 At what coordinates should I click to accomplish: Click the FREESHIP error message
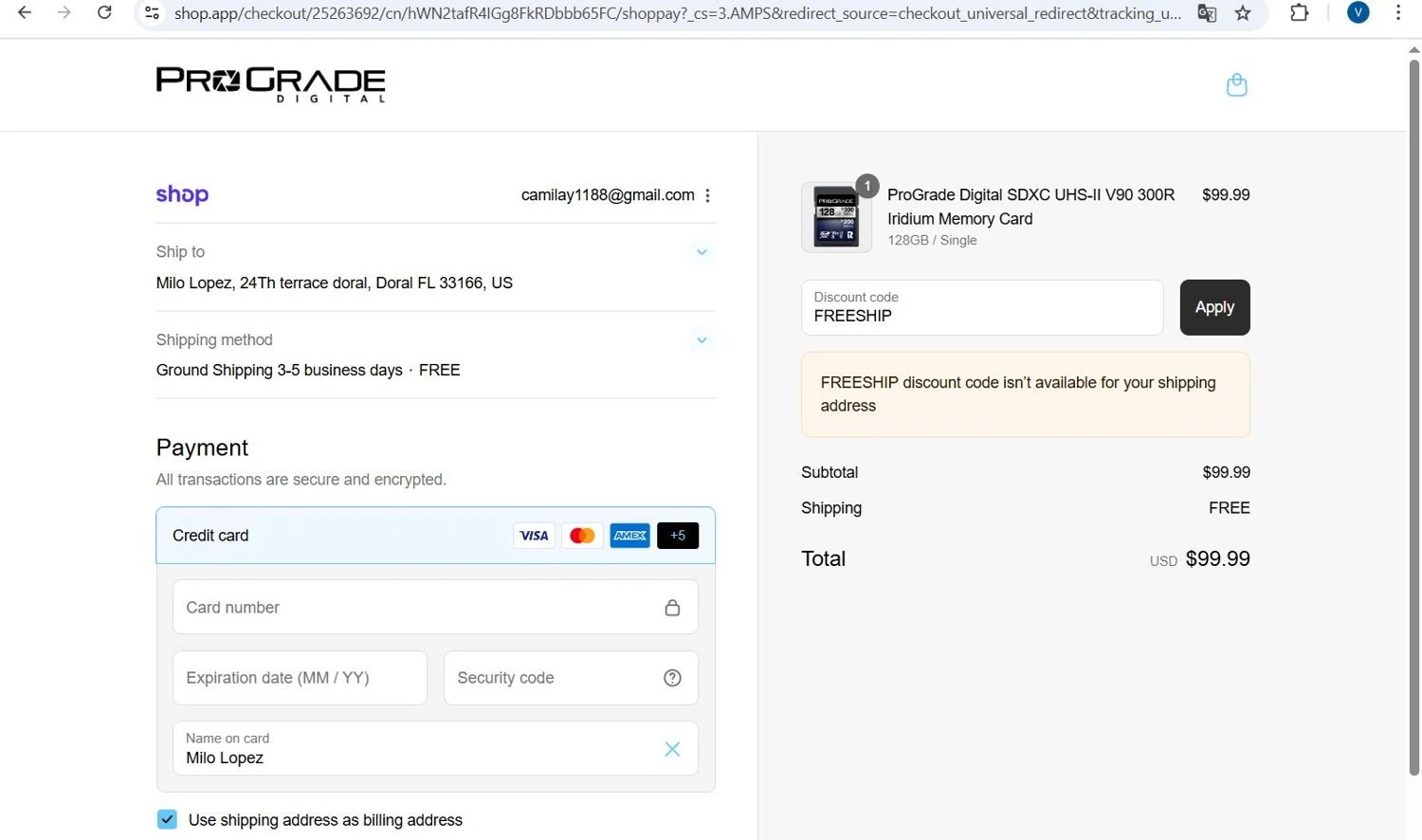[x=1025, y=394]
